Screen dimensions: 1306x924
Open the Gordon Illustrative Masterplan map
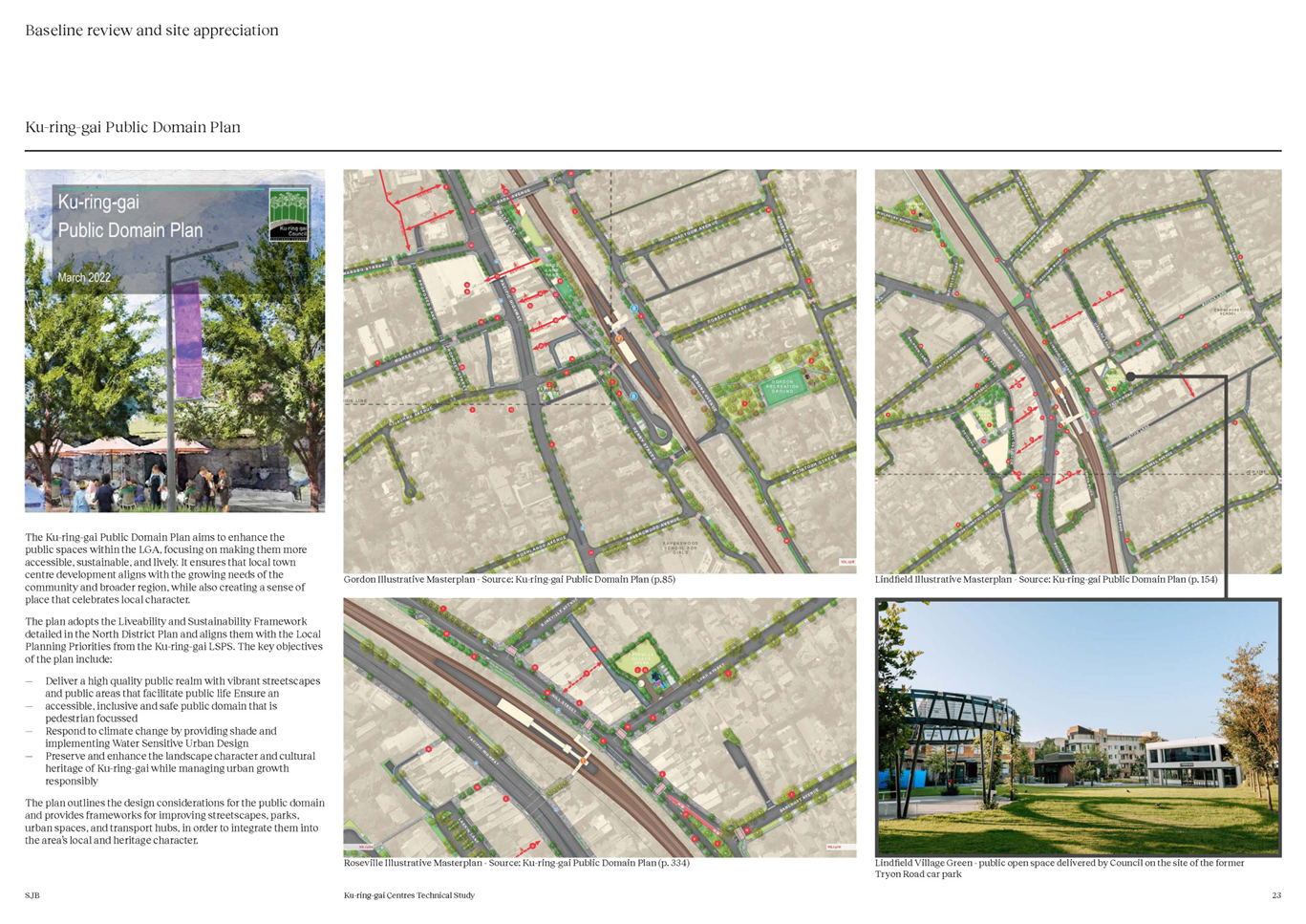pyautogui.click(x=600, y=371)
